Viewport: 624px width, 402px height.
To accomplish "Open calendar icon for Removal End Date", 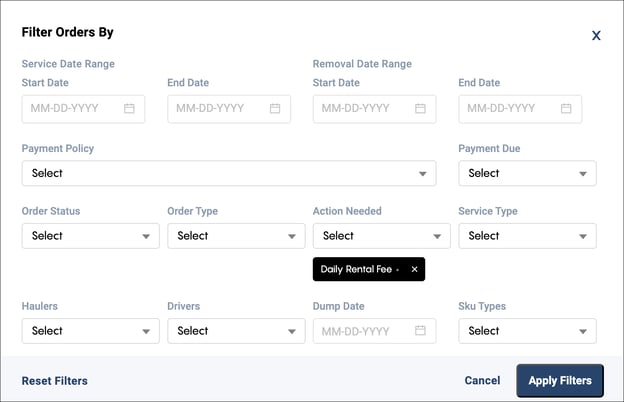I will click(566, 108).
